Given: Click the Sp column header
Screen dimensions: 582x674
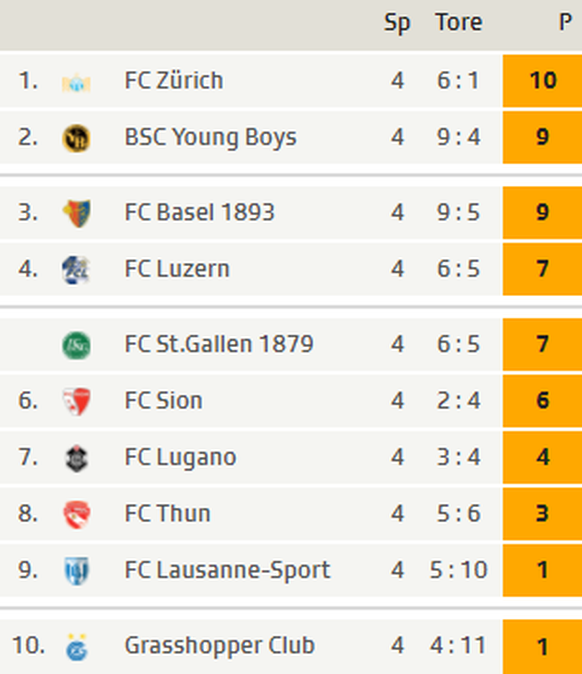Looking at the screenshot, I should 397,23.
